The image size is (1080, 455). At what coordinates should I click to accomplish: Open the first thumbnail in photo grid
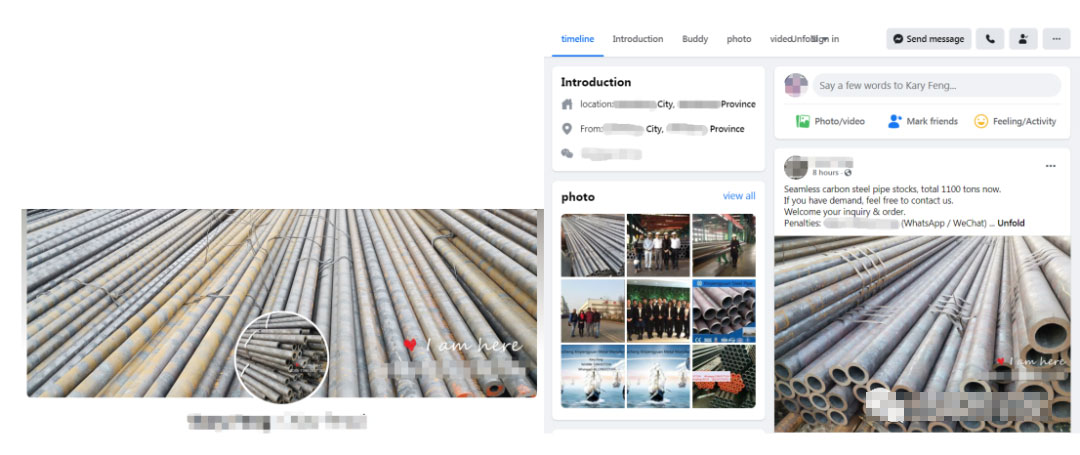(x=592, y=245)
